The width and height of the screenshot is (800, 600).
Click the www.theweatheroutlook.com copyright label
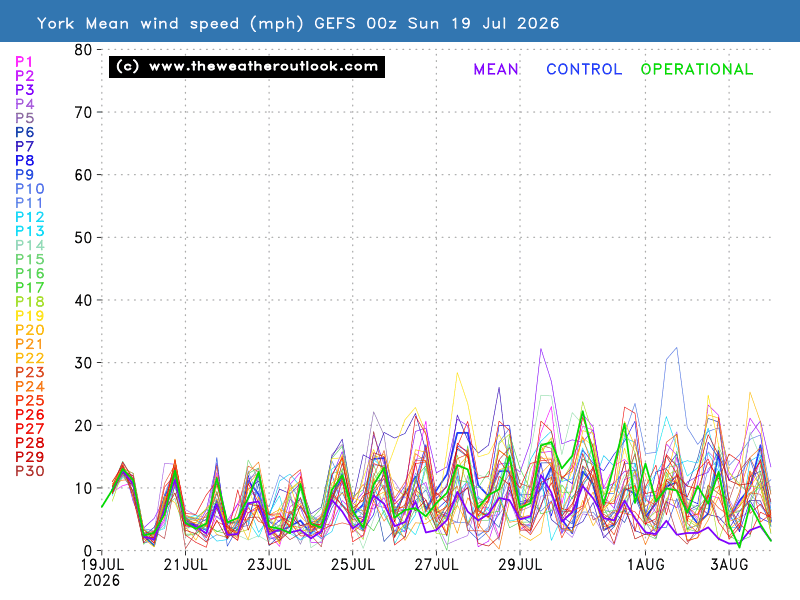point(247,67)
